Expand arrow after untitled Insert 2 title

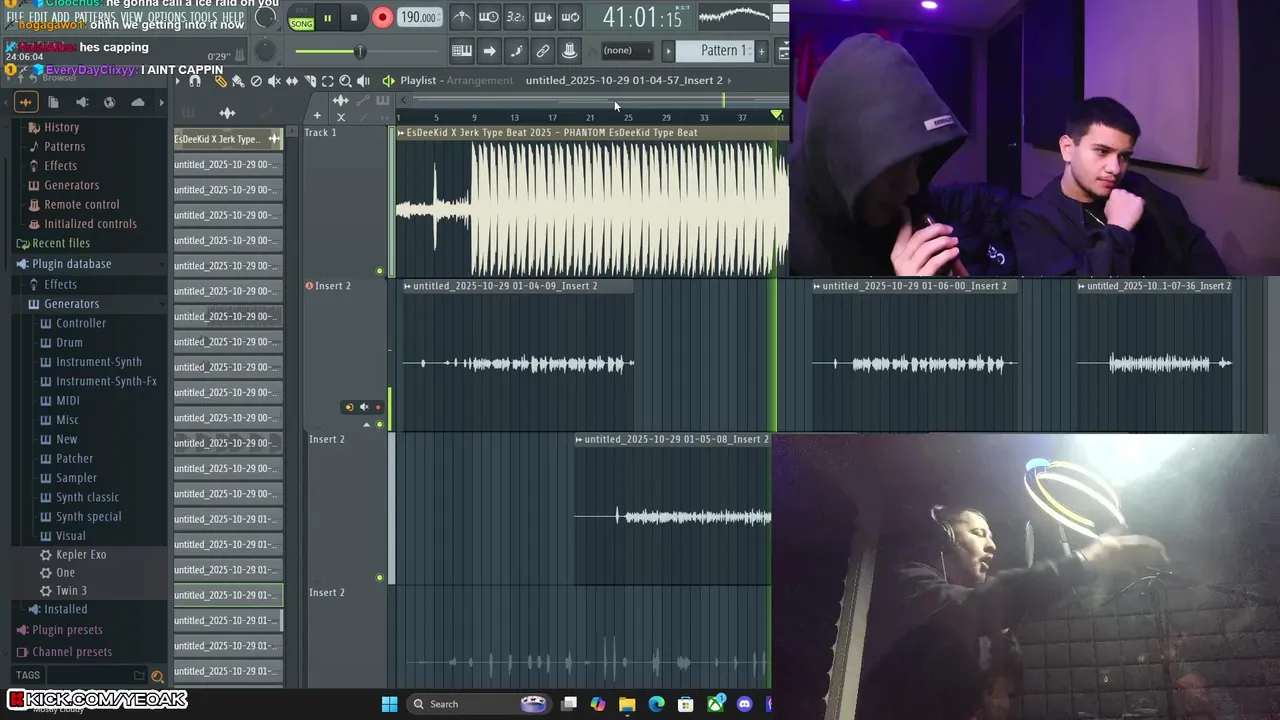730,80
